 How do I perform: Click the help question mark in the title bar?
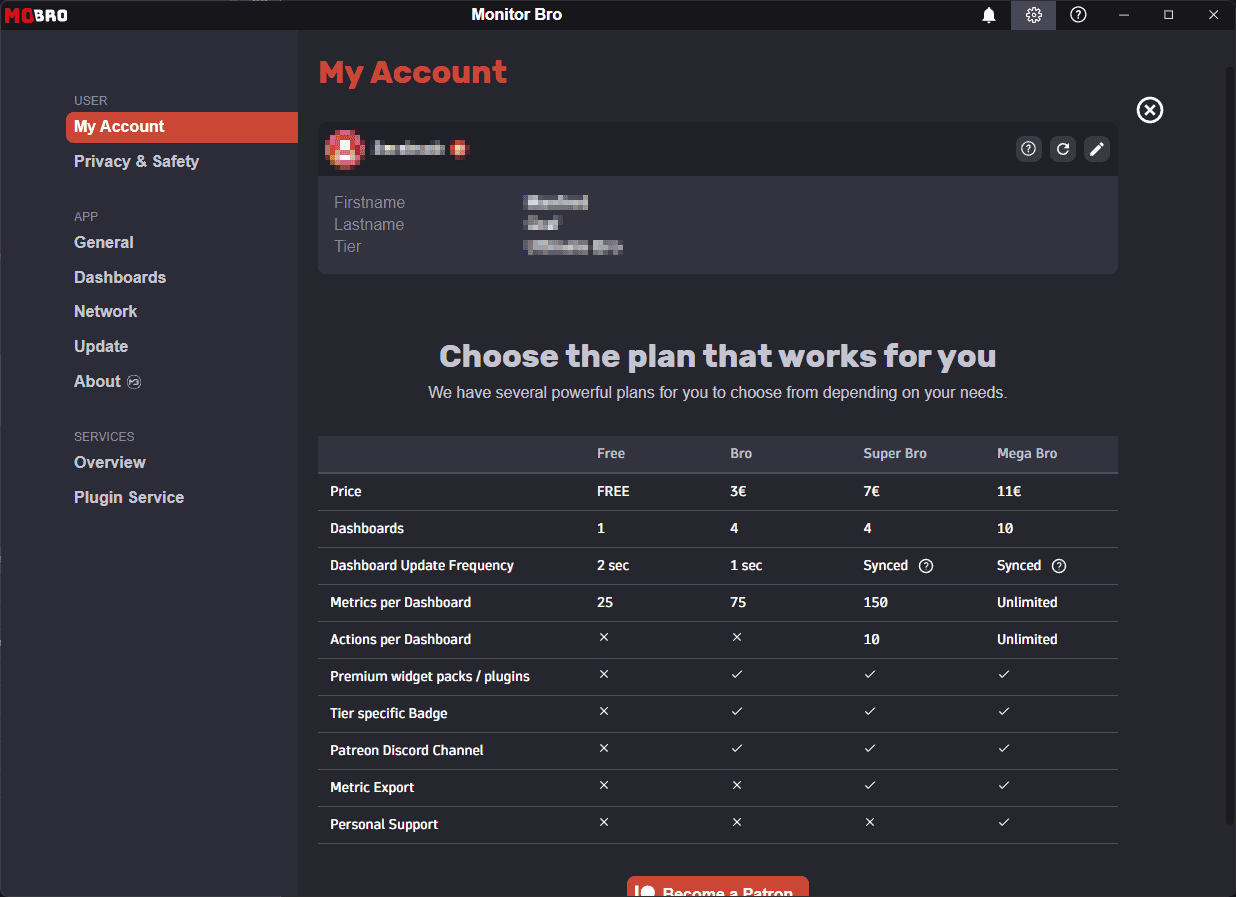pyautogui.click(x=1078, y=15)
